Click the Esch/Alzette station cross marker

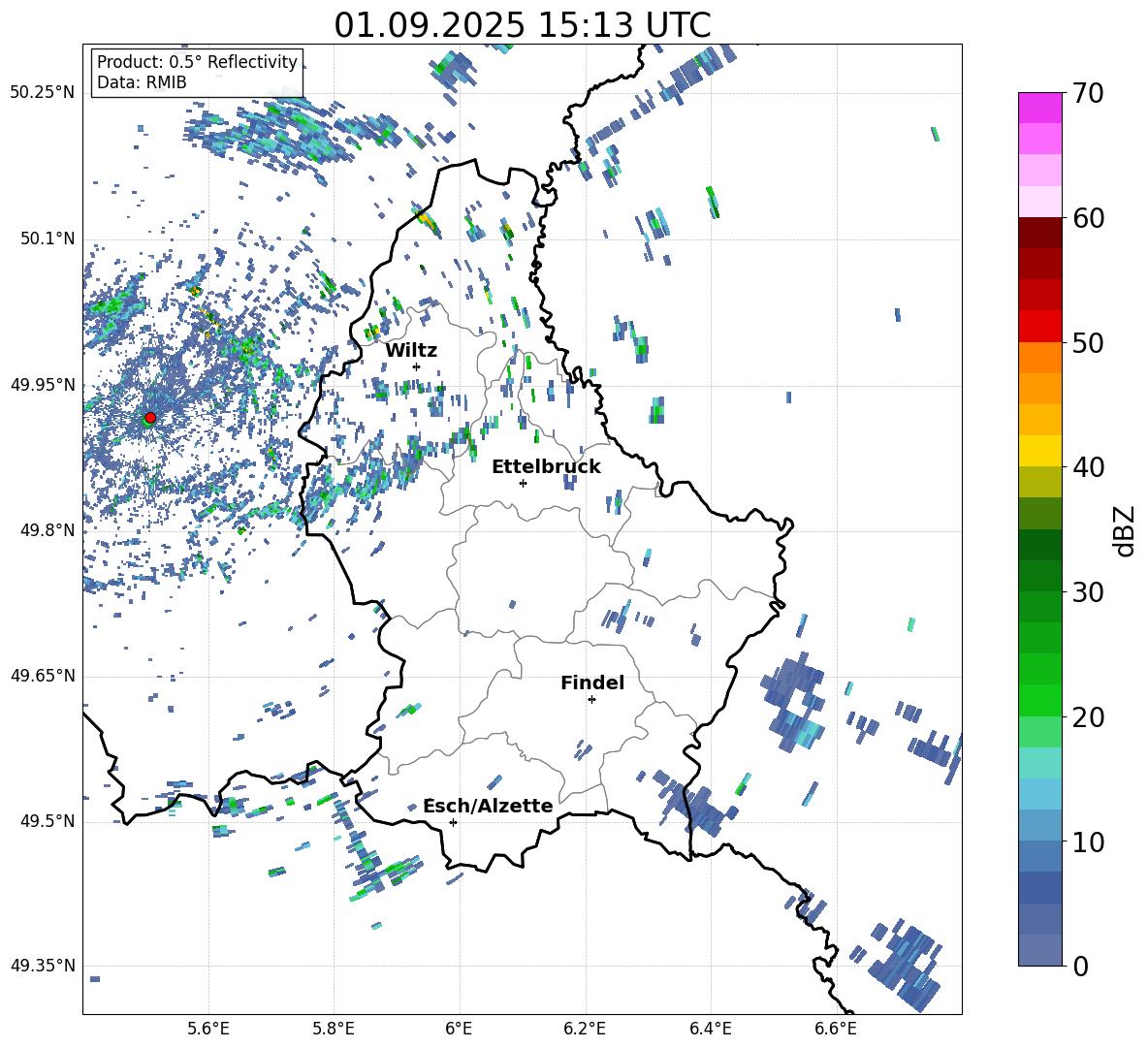pos(453,822)
